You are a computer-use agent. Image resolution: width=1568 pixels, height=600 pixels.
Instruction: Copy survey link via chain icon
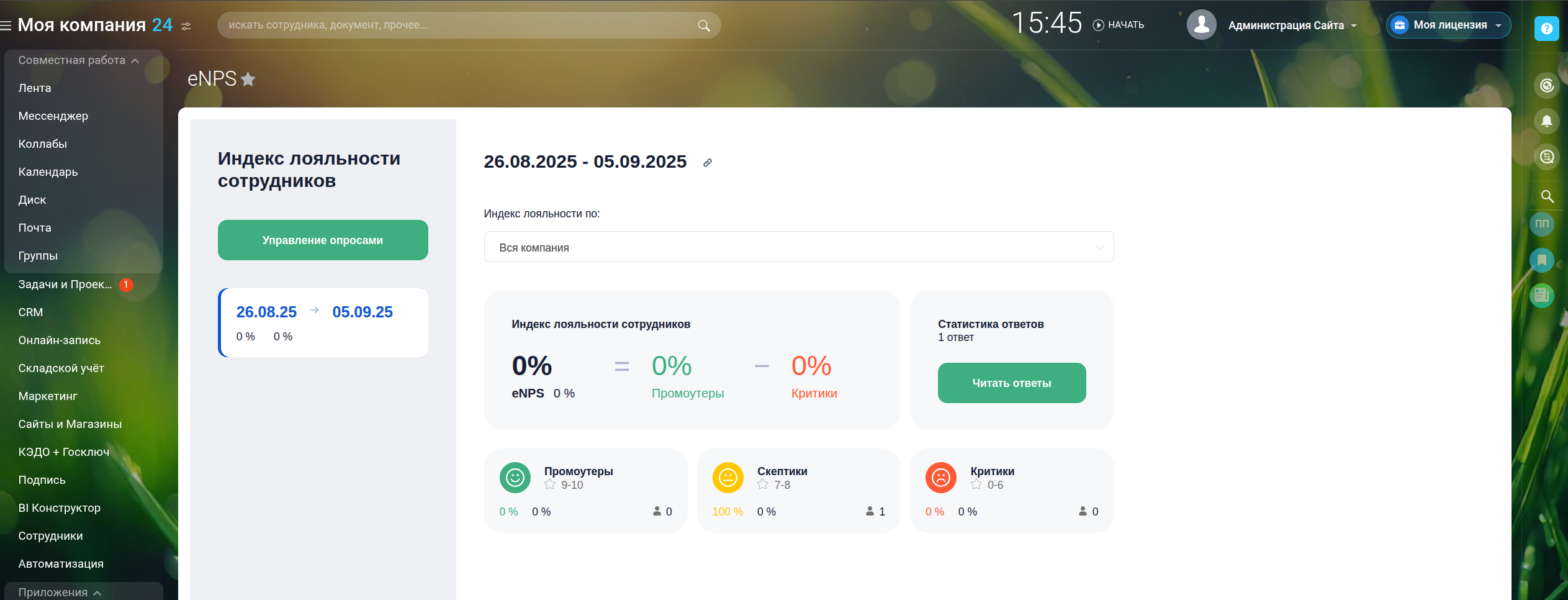[707, 163]
